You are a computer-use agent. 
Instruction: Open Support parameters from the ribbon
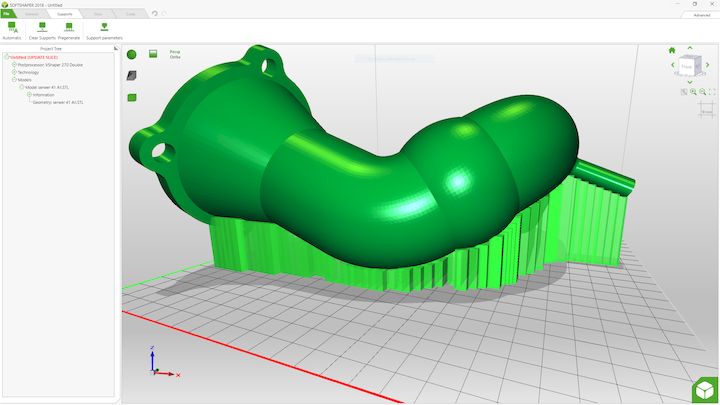click(104, 27)
